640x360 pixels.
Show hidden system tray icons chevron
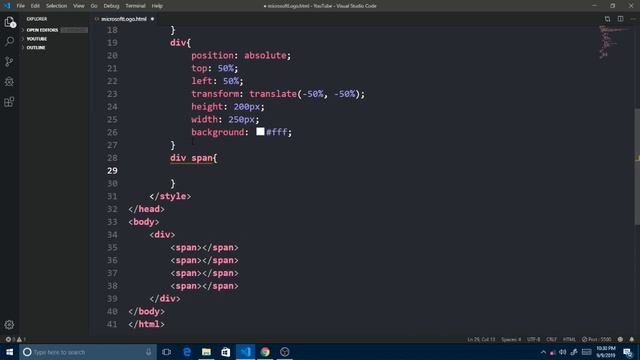point(543,352)
